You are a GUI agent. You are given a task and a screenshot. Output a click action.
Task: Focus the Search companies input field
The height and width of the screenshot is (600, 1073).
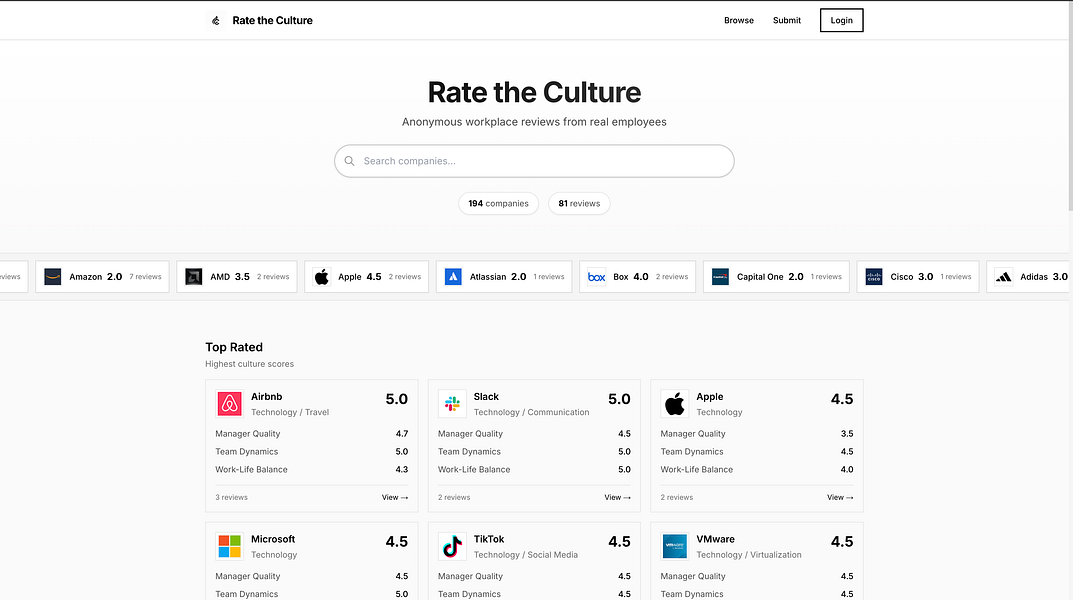[534, 161]
